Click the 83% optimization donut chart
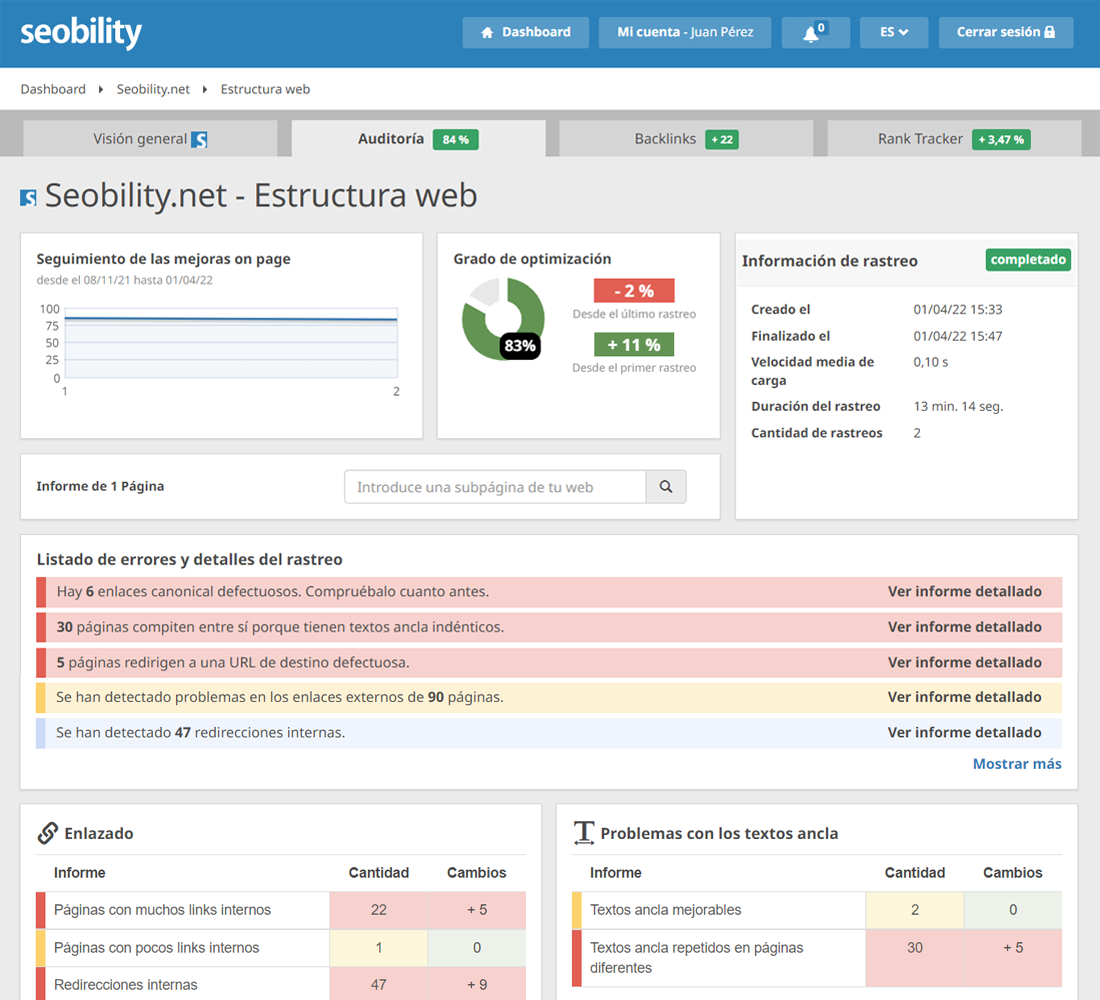 (502, 319)
